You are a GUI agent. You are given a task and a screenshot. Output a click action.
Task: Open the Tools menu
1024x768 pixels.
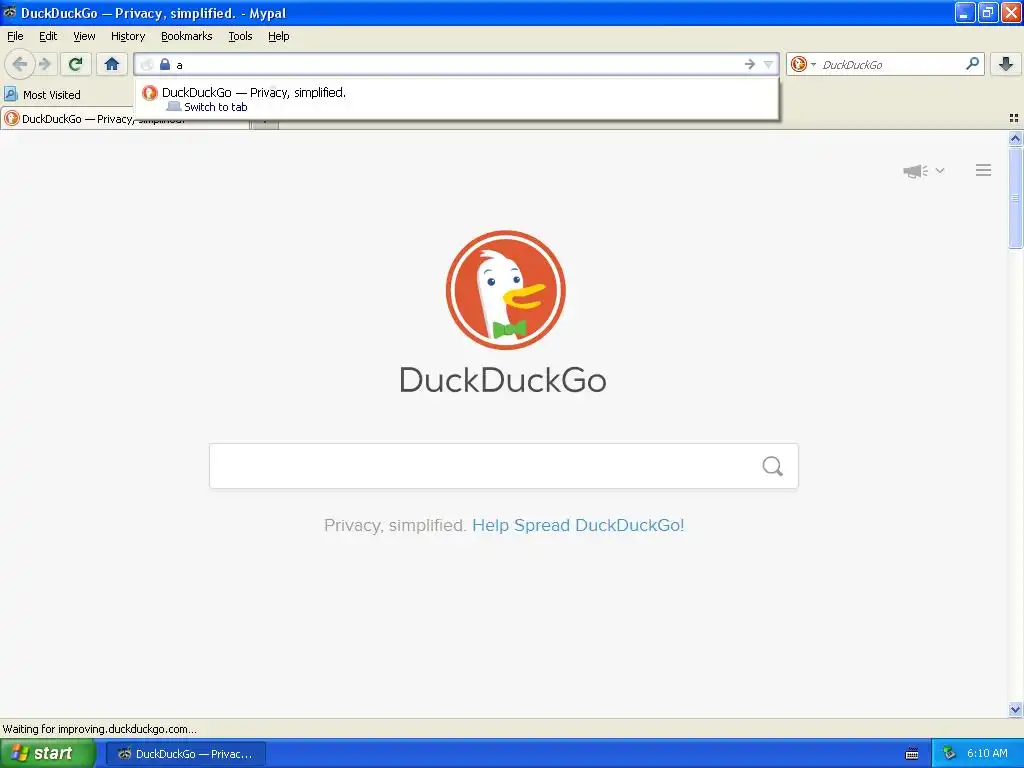[x=240, y=36]
